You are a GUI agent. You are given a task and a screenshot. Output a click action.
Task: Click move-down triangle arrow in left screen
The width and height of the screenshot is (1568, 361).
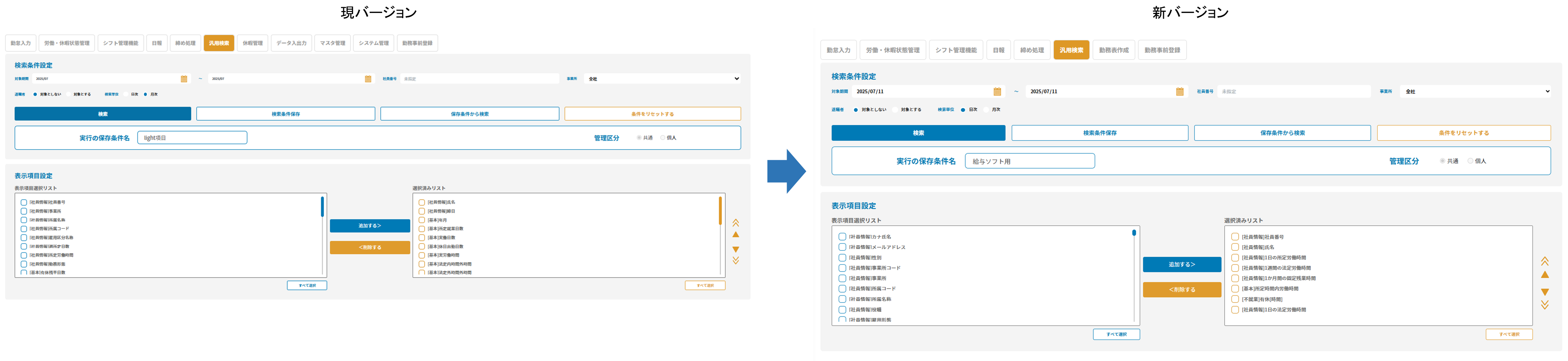[736, 250]
